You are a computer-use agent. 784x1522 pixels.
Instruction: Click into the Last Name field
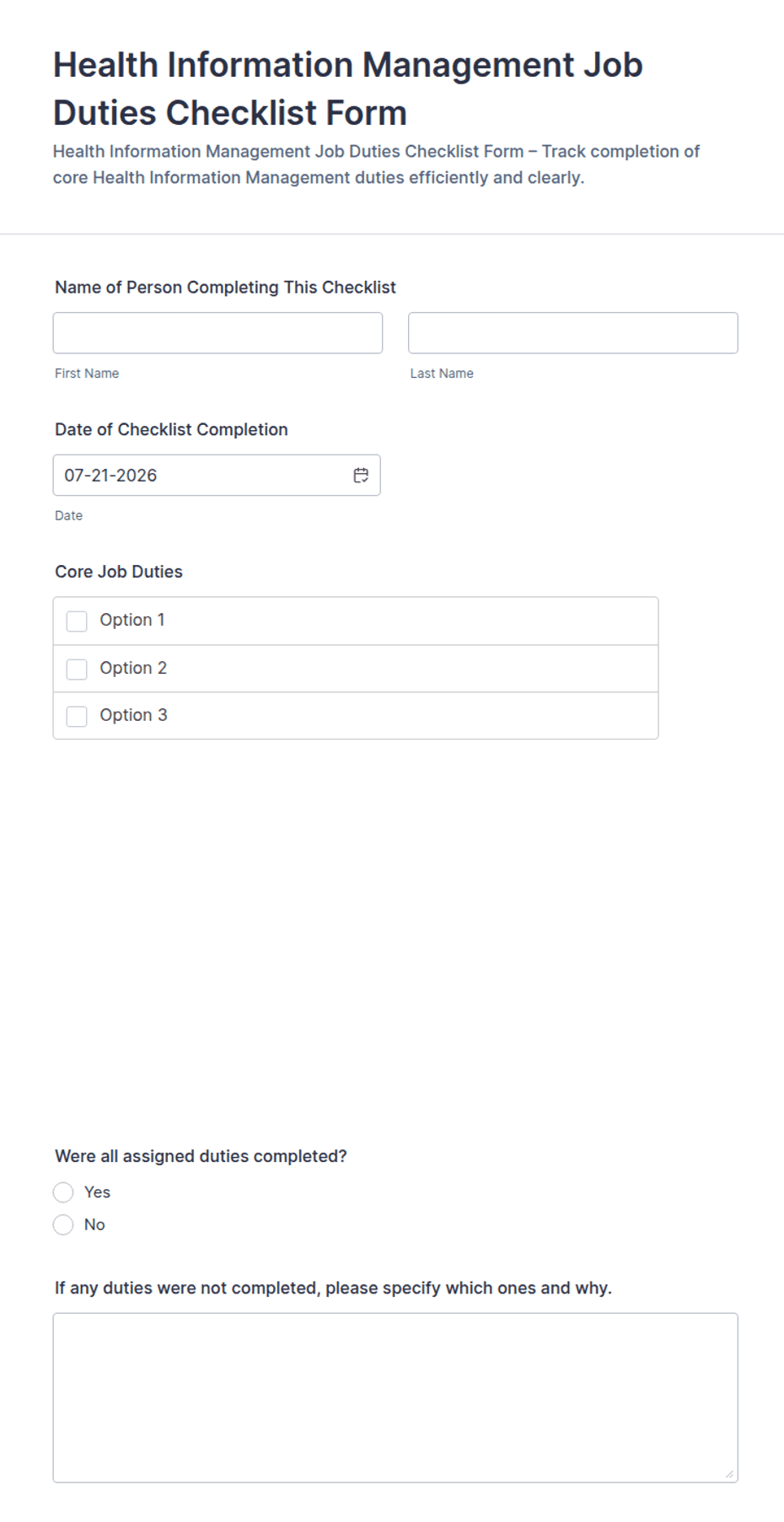pyautogui.click(x=573, y=333)
